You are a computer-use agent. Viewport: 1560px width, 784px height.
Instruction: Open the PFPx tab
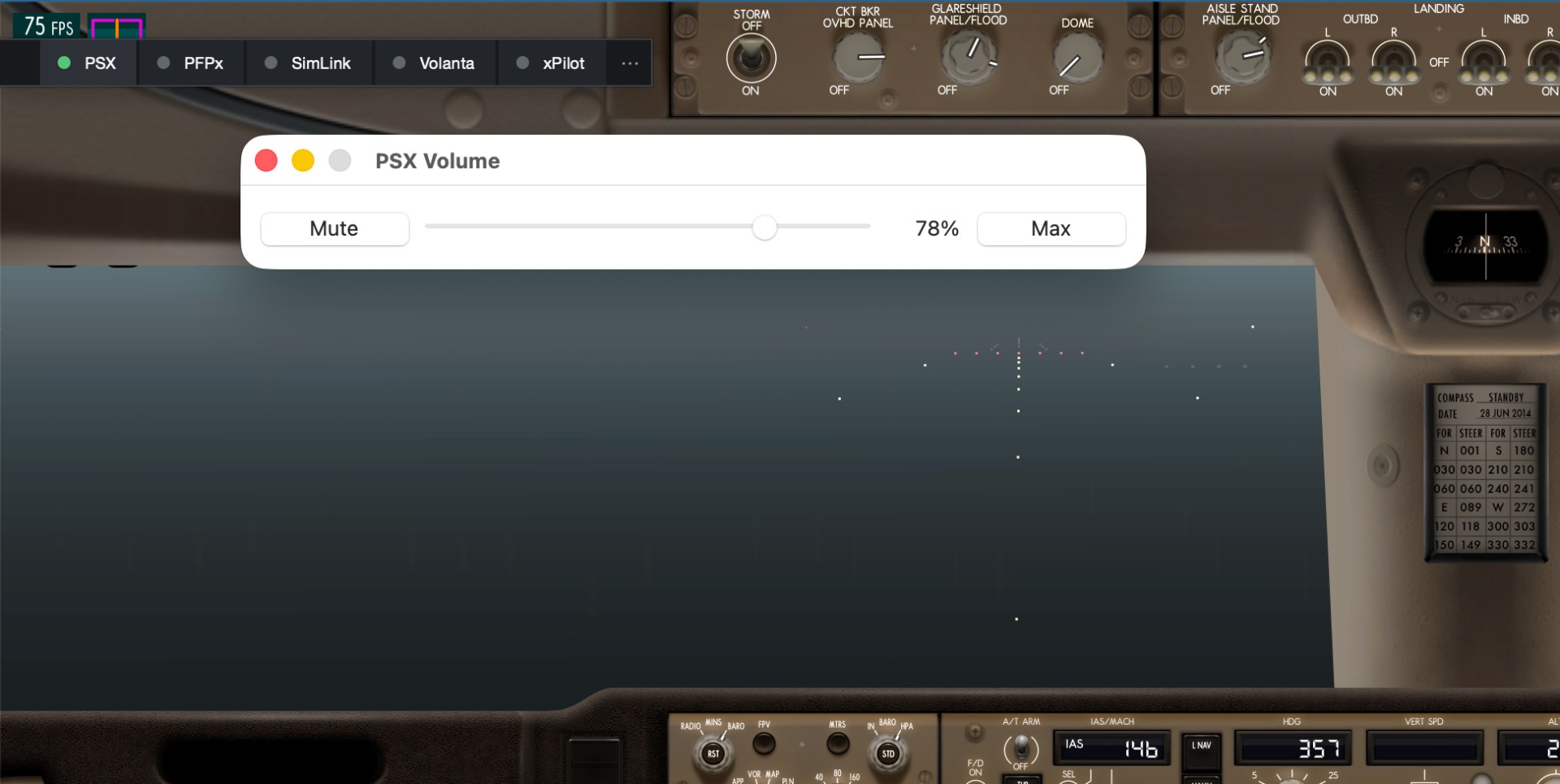tap(190, 63)
